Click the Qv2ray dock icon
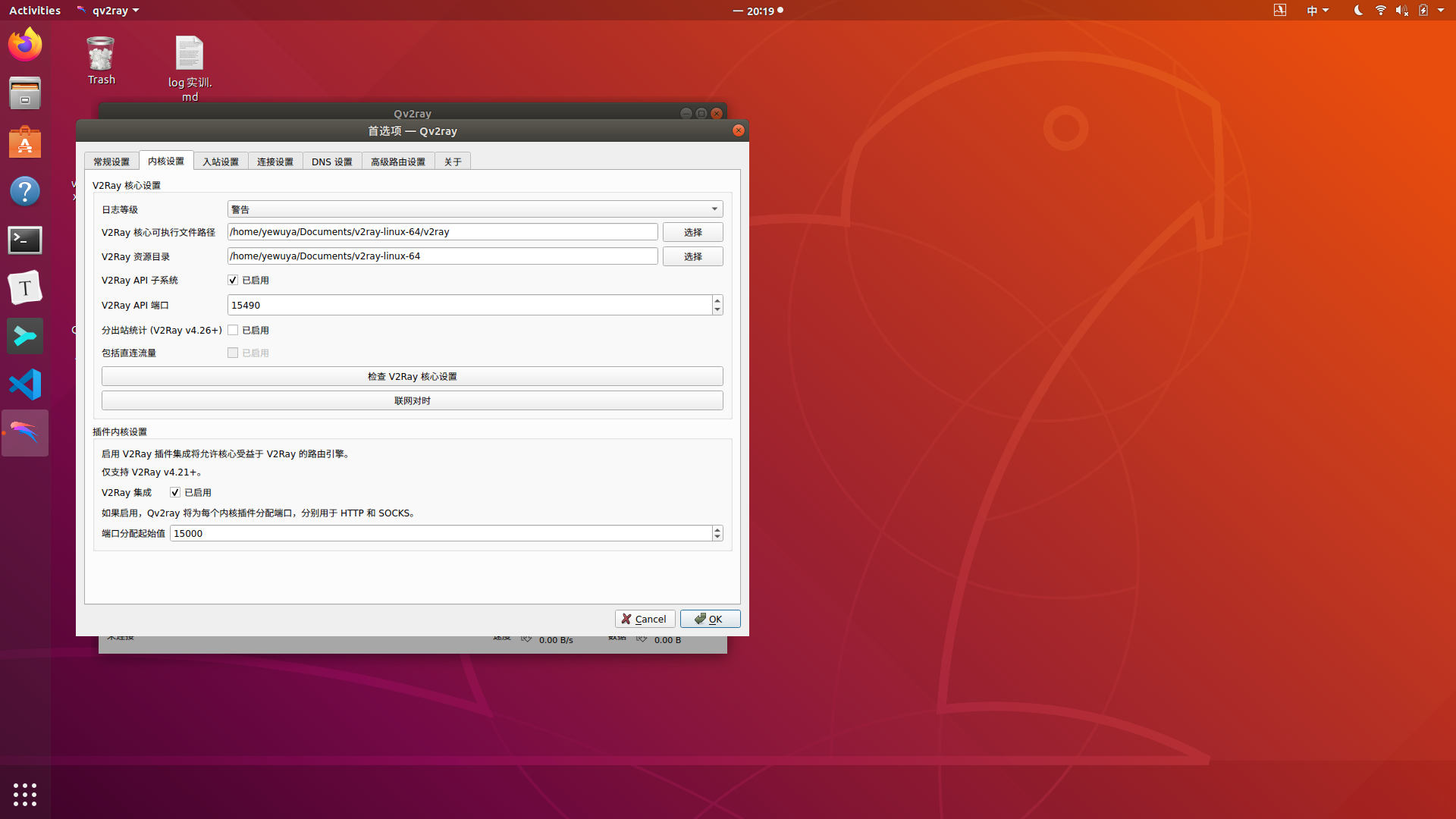Viewport: 1456px width, 819px height. click(x=25, y=433)
